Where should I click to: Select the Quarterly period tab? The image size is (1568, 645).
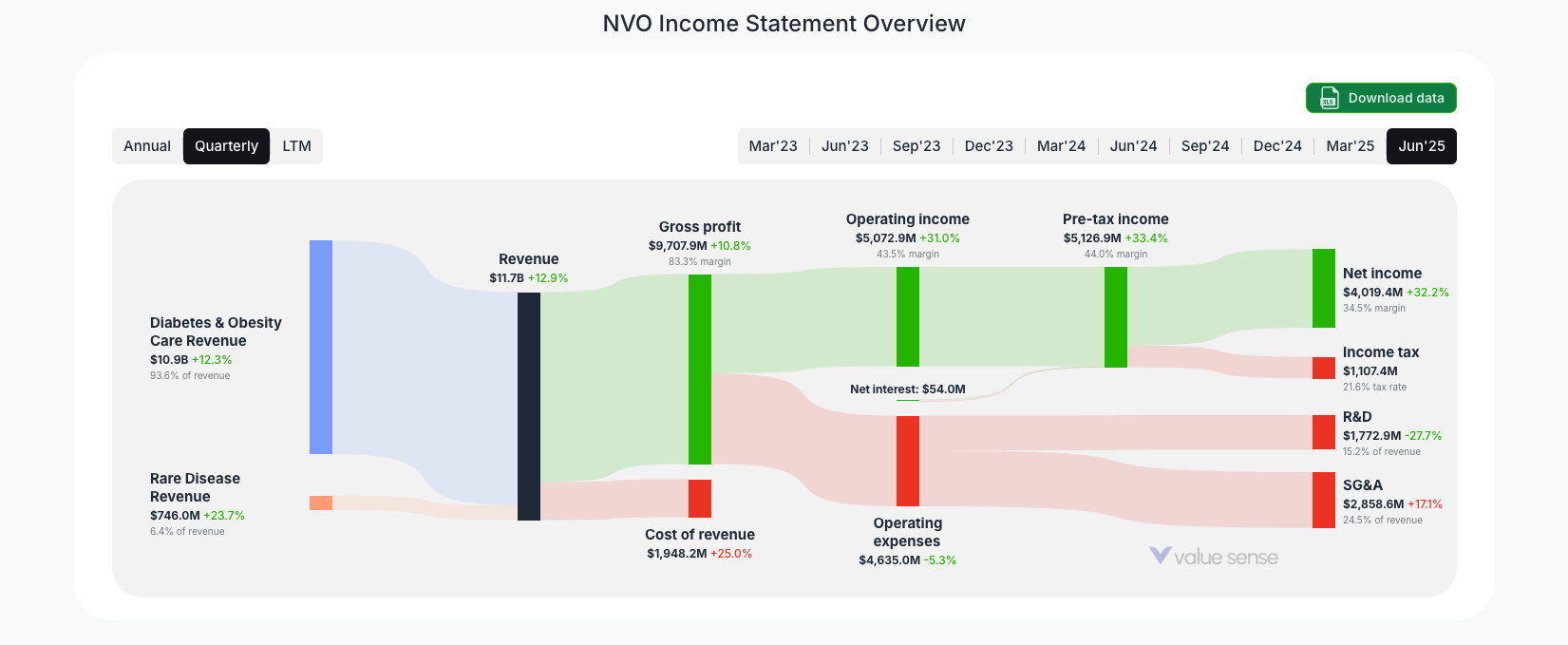pos(226,146)
